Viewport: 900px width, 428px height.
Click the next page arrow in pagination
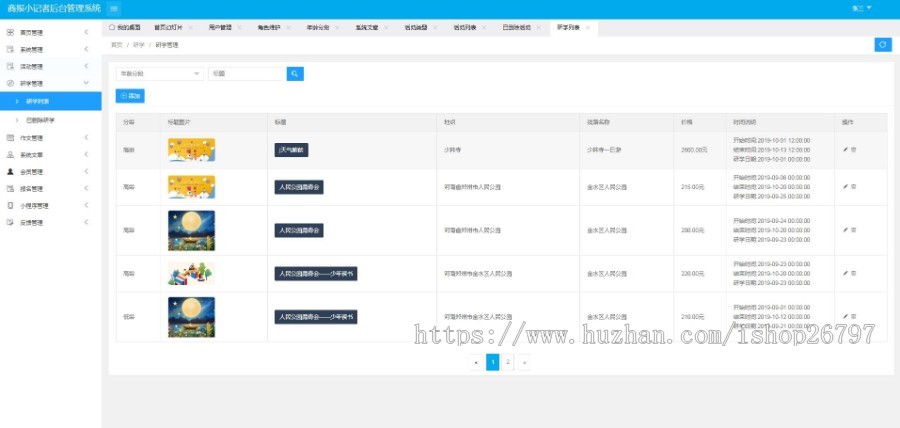click(523, 362)
